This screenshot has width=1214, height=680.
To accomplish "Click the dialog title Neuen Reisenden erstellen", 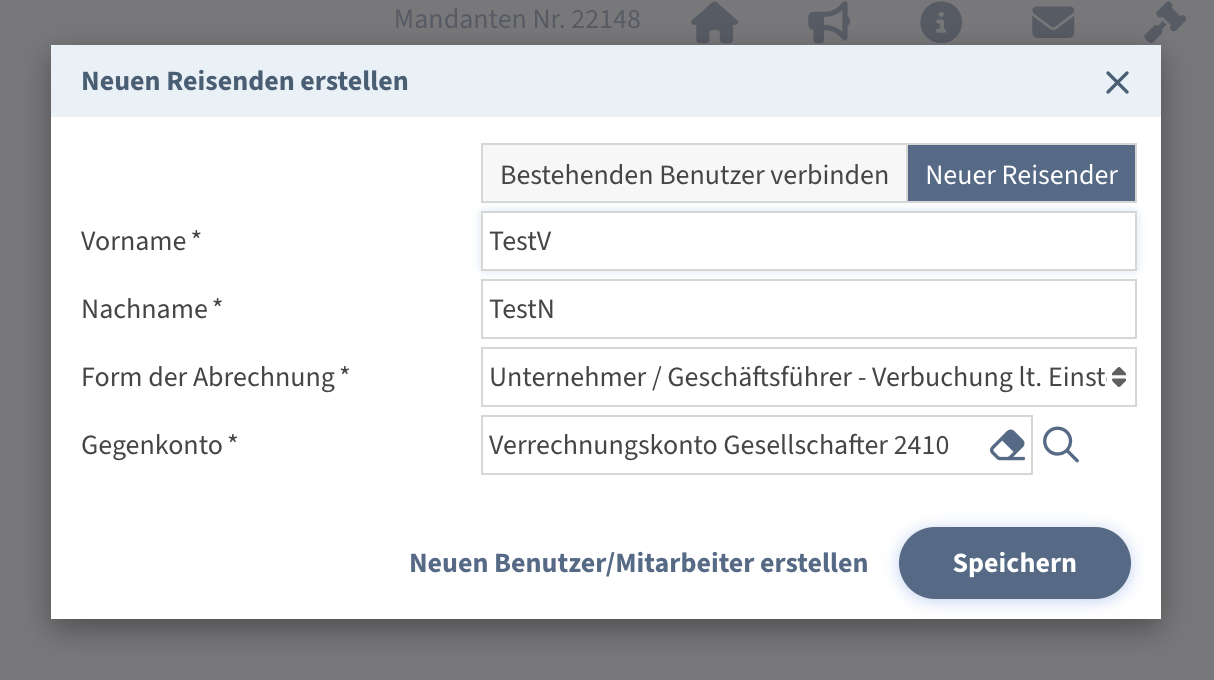I will (245, 81).
